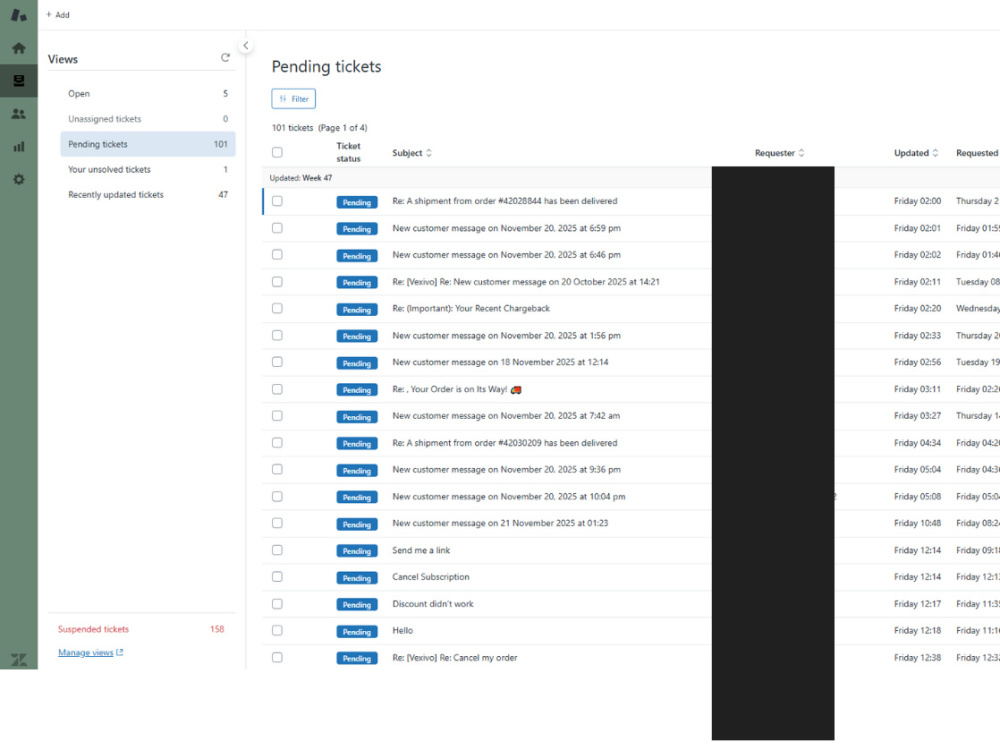Check the Your Order is on Its Way ticket
The width and height of the screenshot is (1000, 750).
[x=277, y=389]
